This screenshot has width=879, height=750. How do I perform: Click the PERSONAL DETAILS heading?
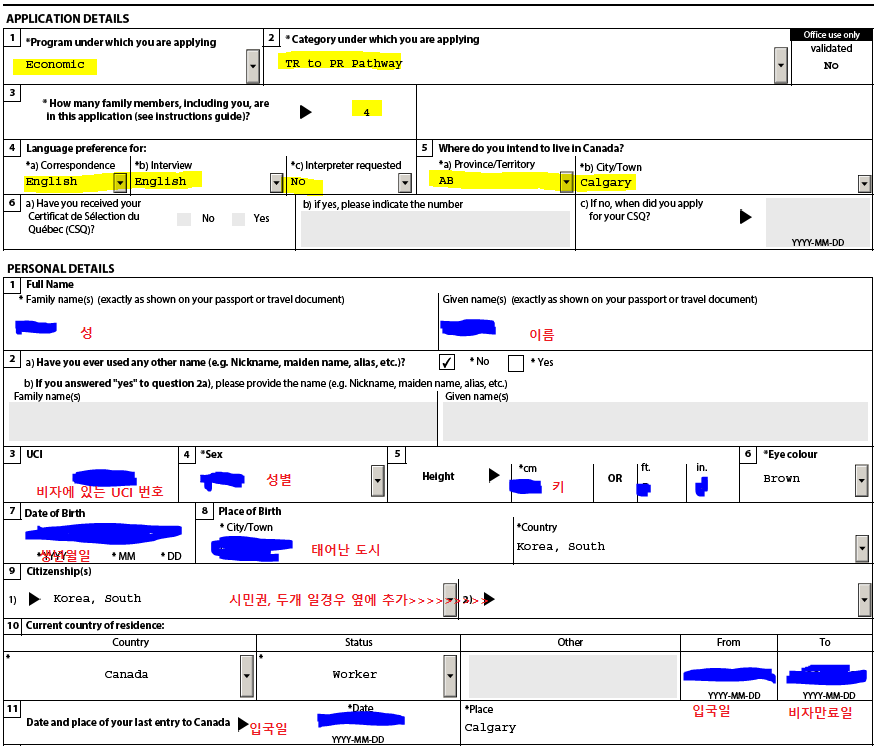coord(61,269)
